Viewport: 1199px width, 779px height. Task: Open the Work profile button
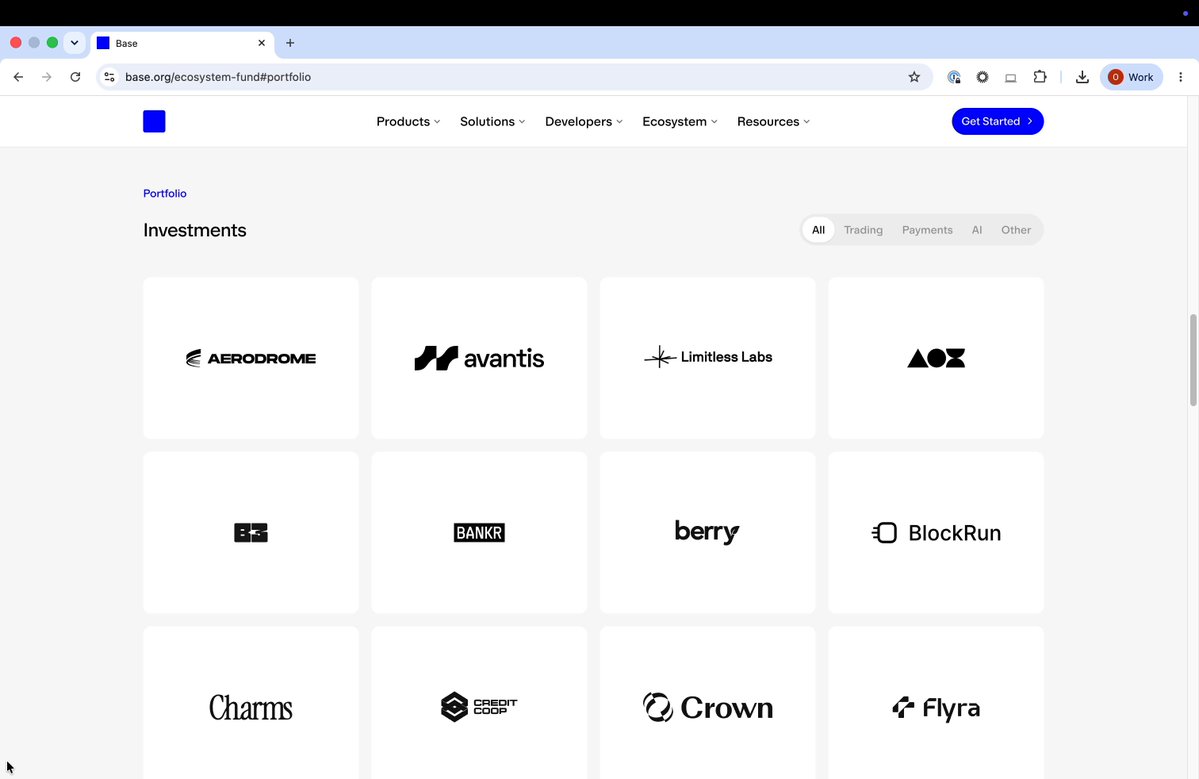[1131, 77]
